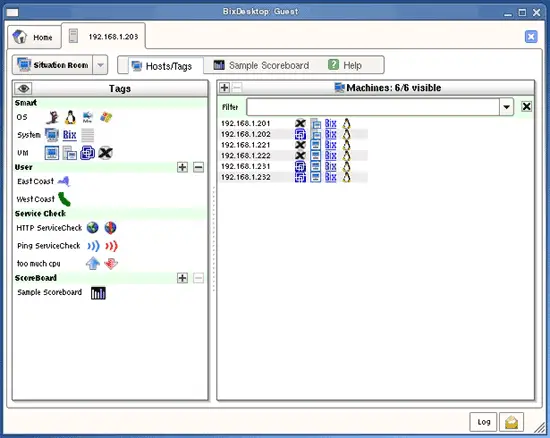The image size is (550, 438).
Task: Click the Sample Scoreboard label in Tags
Action: 49,292
